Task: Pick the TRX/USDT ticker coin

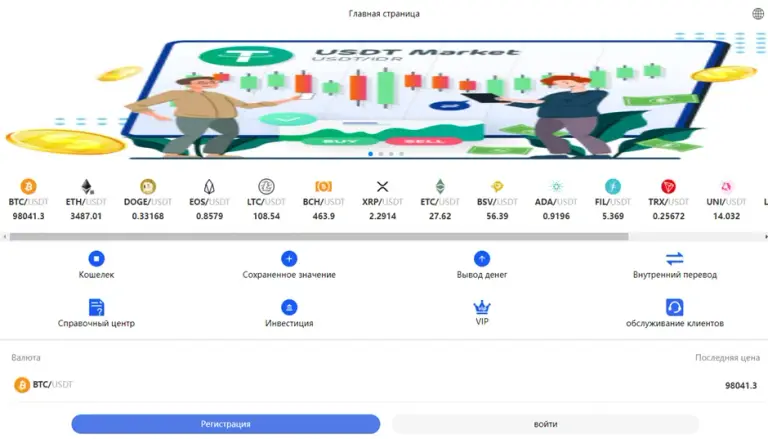Action: (x=669, y=186)
